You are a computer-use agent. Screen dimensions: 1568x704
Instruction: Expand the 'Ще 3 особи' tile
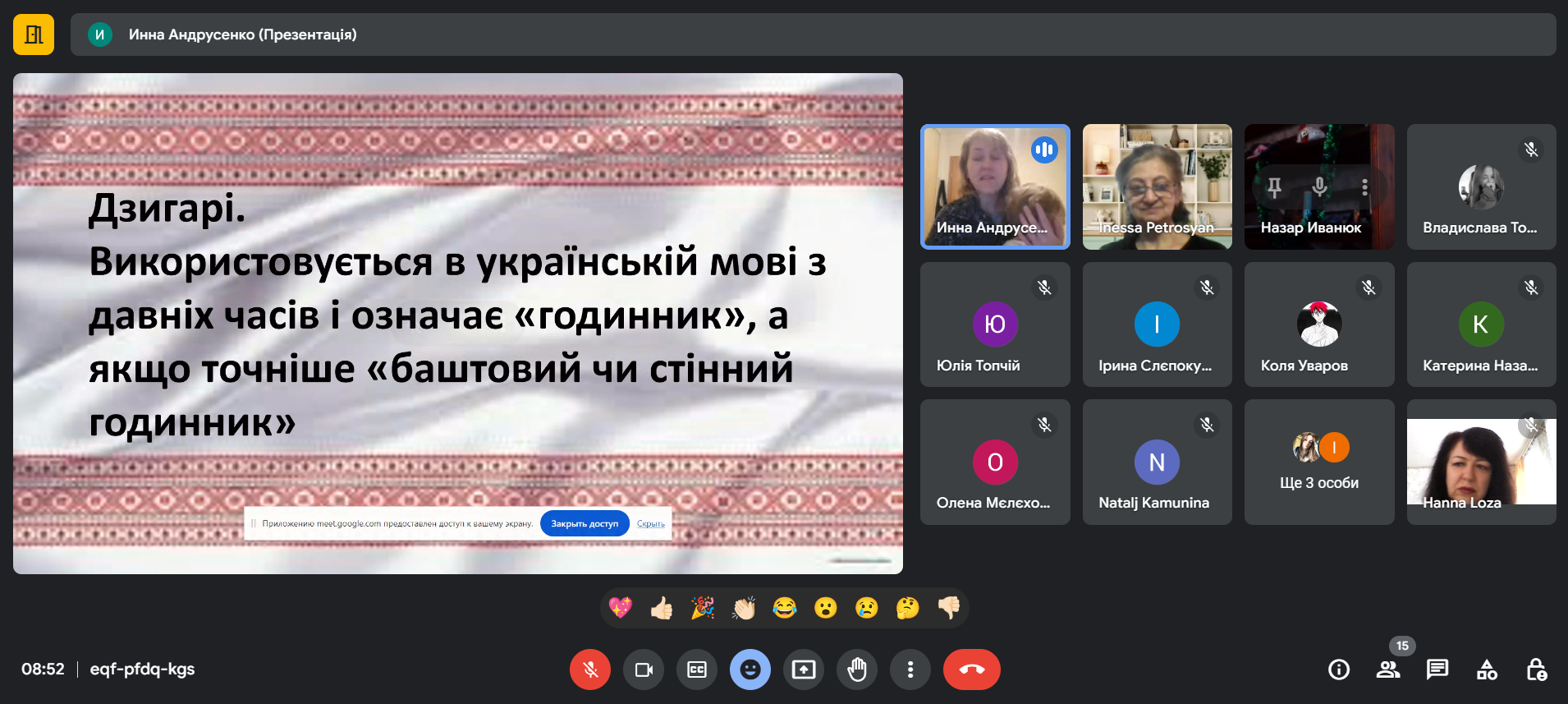tap(1319, 462)
